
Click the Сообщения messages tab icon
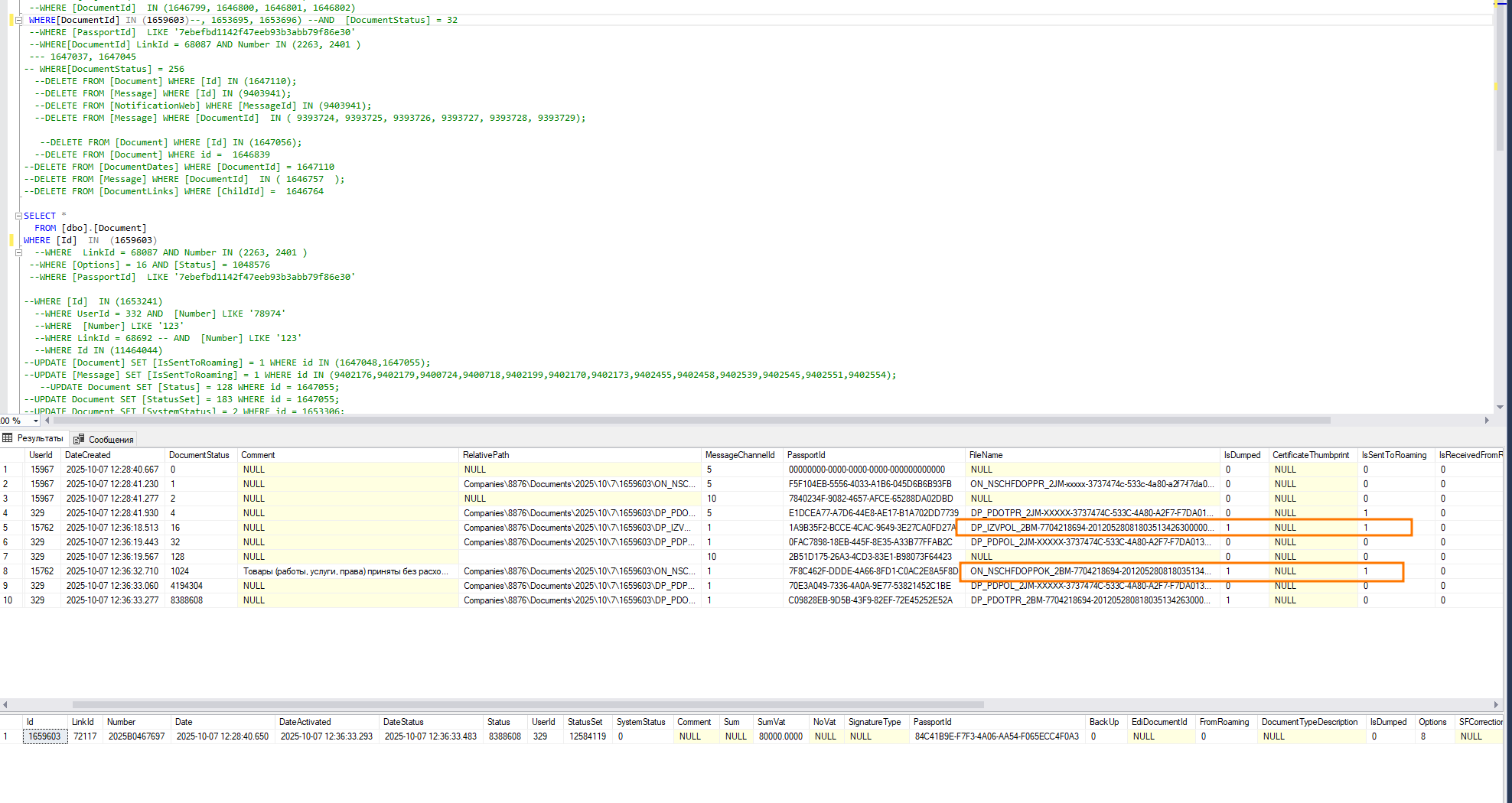coord(79,439)
